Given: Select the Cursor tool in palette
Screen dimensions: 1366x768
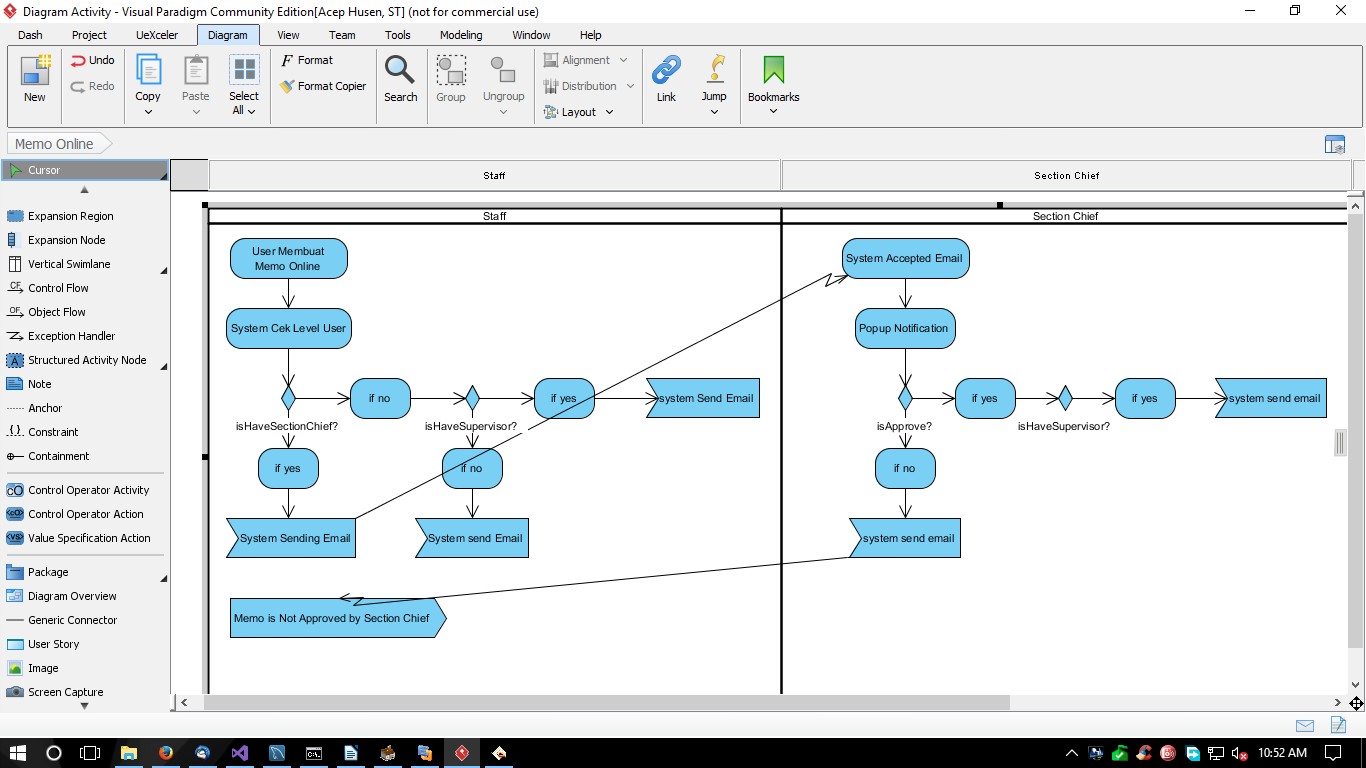Looking at the screenshot, I should (x=84, y=170).
